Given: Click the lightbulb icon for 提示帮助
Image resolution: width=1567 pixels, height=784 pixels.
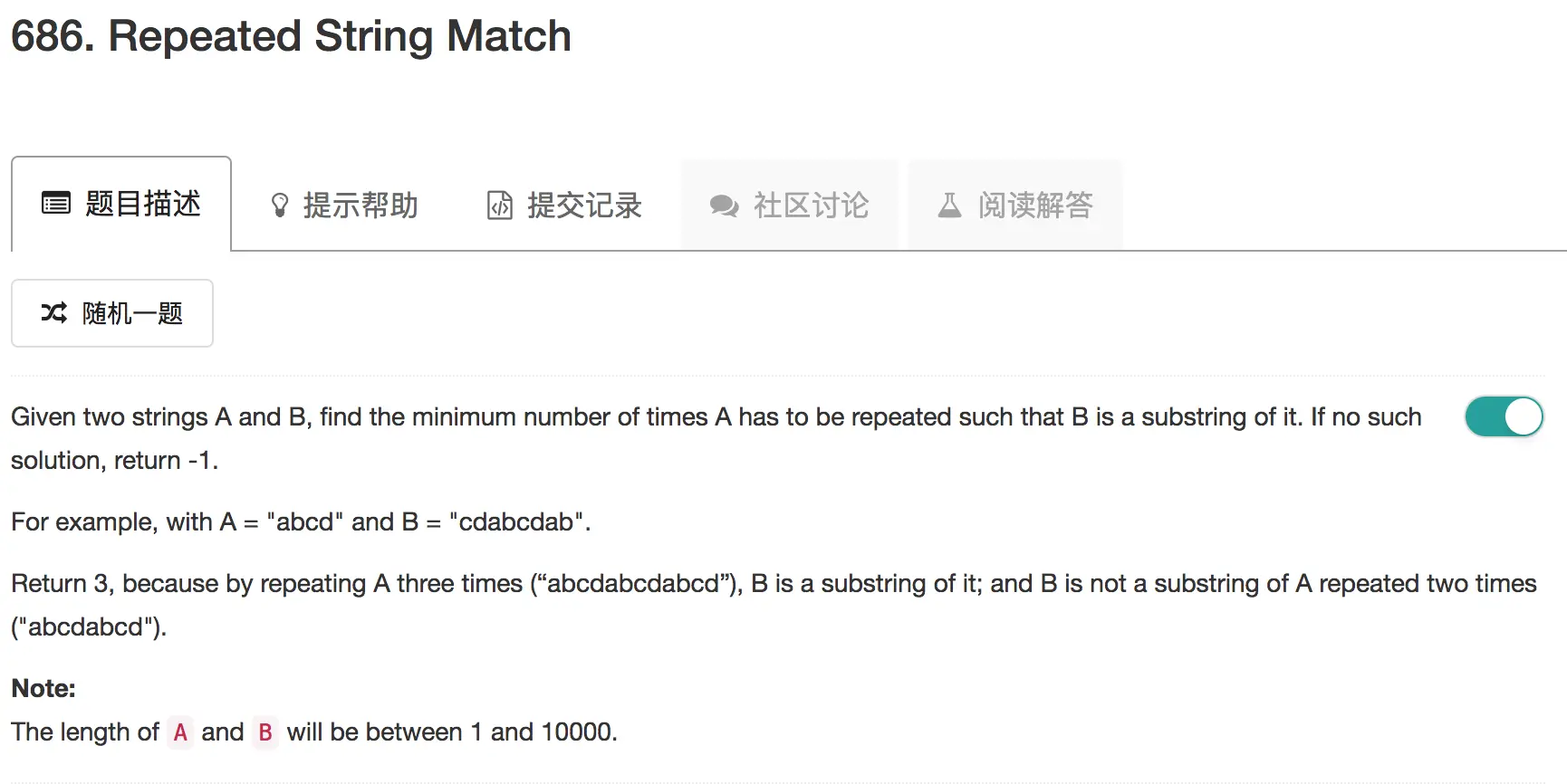Looking at the screenshot, I should [x=280, y=206].
